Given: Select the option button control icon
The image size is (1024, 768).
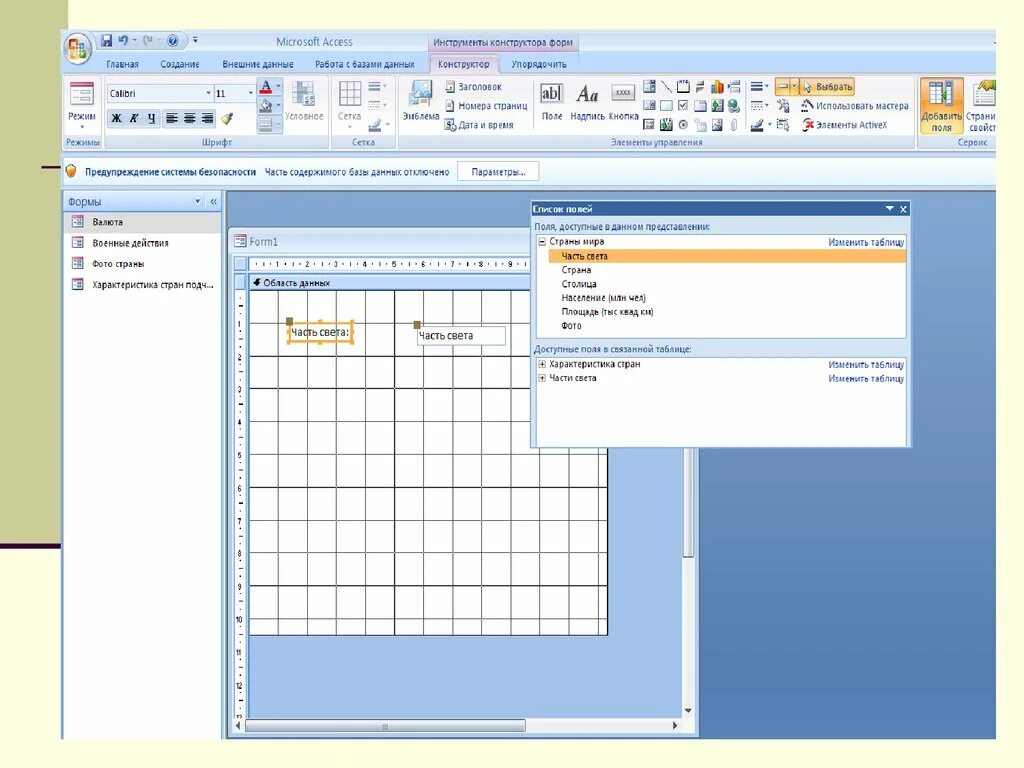Looking at the screenshot, I should 683,125.
